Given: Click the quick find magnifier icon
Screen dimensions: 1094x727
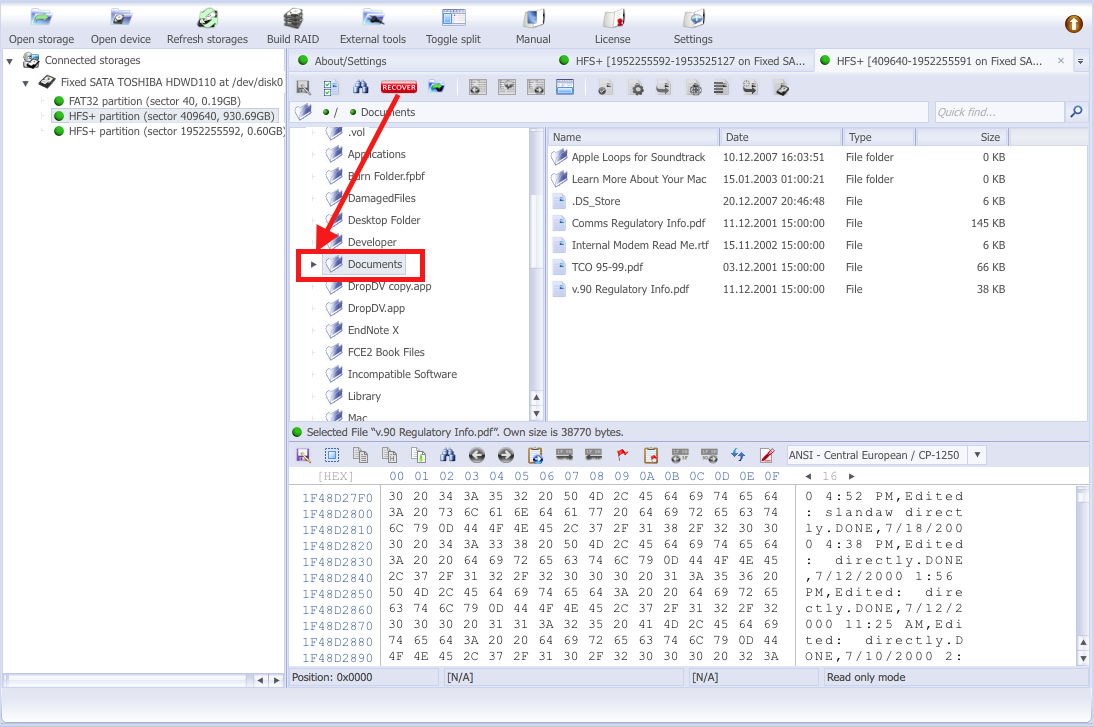Looking at the screenshot, I should coord(1077,112).
